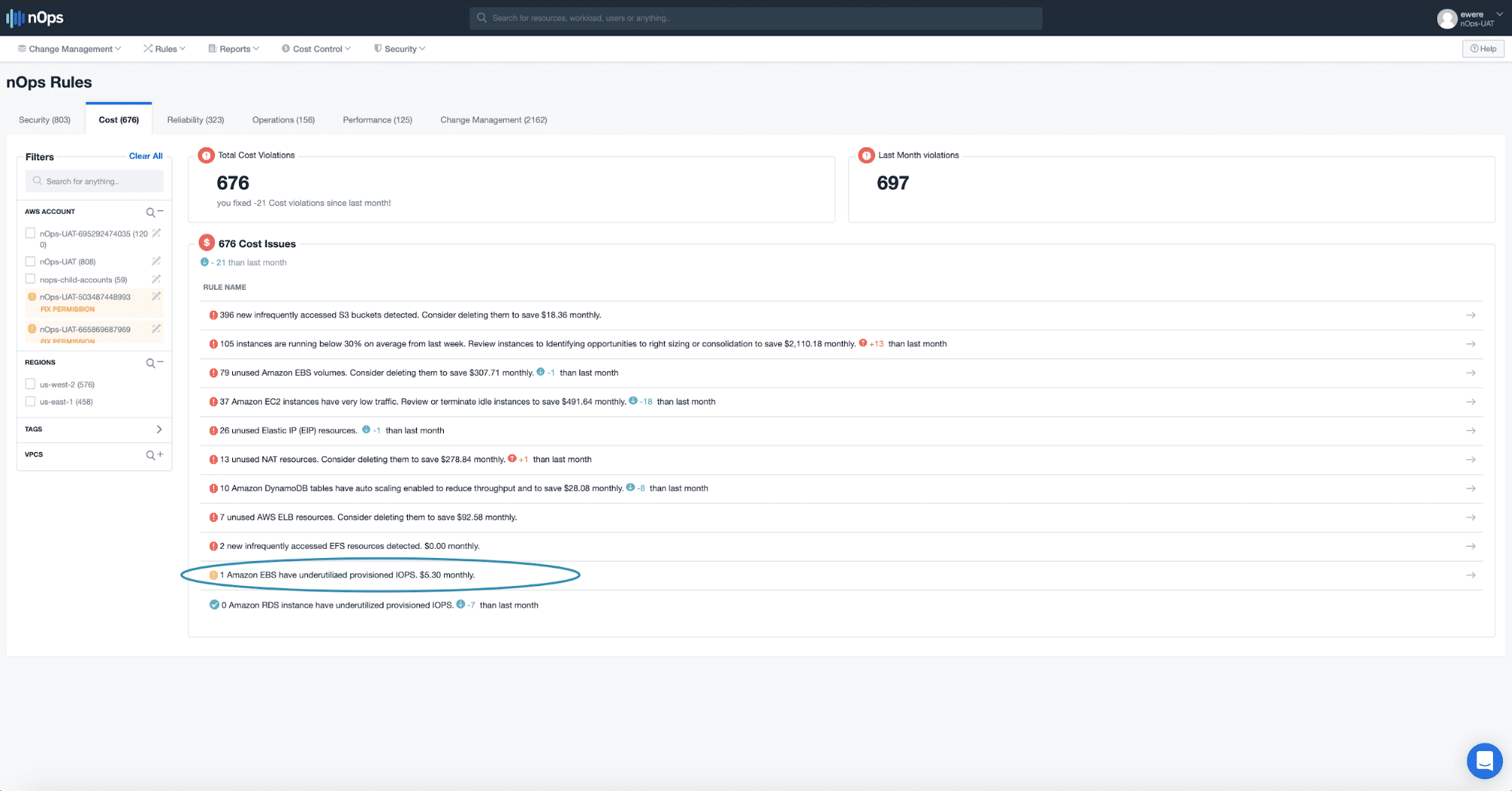Click the 676 total cost violations number
1512x791 pixels.
point(233,183)
